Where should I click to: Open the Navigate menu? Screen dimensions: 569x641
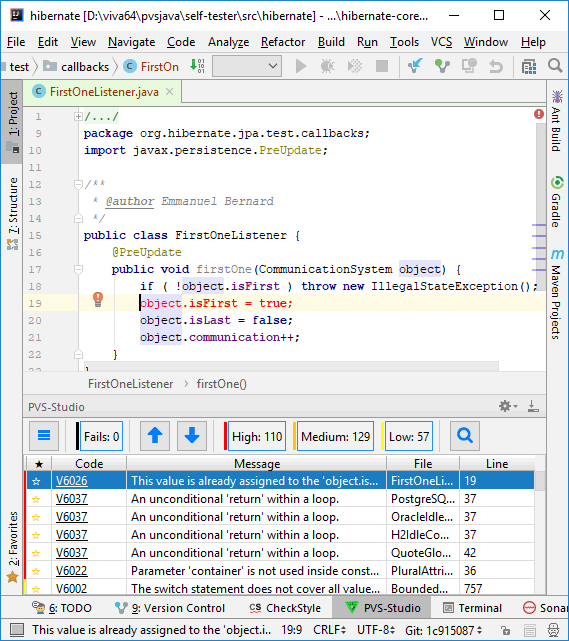click(x=131, y=42)
